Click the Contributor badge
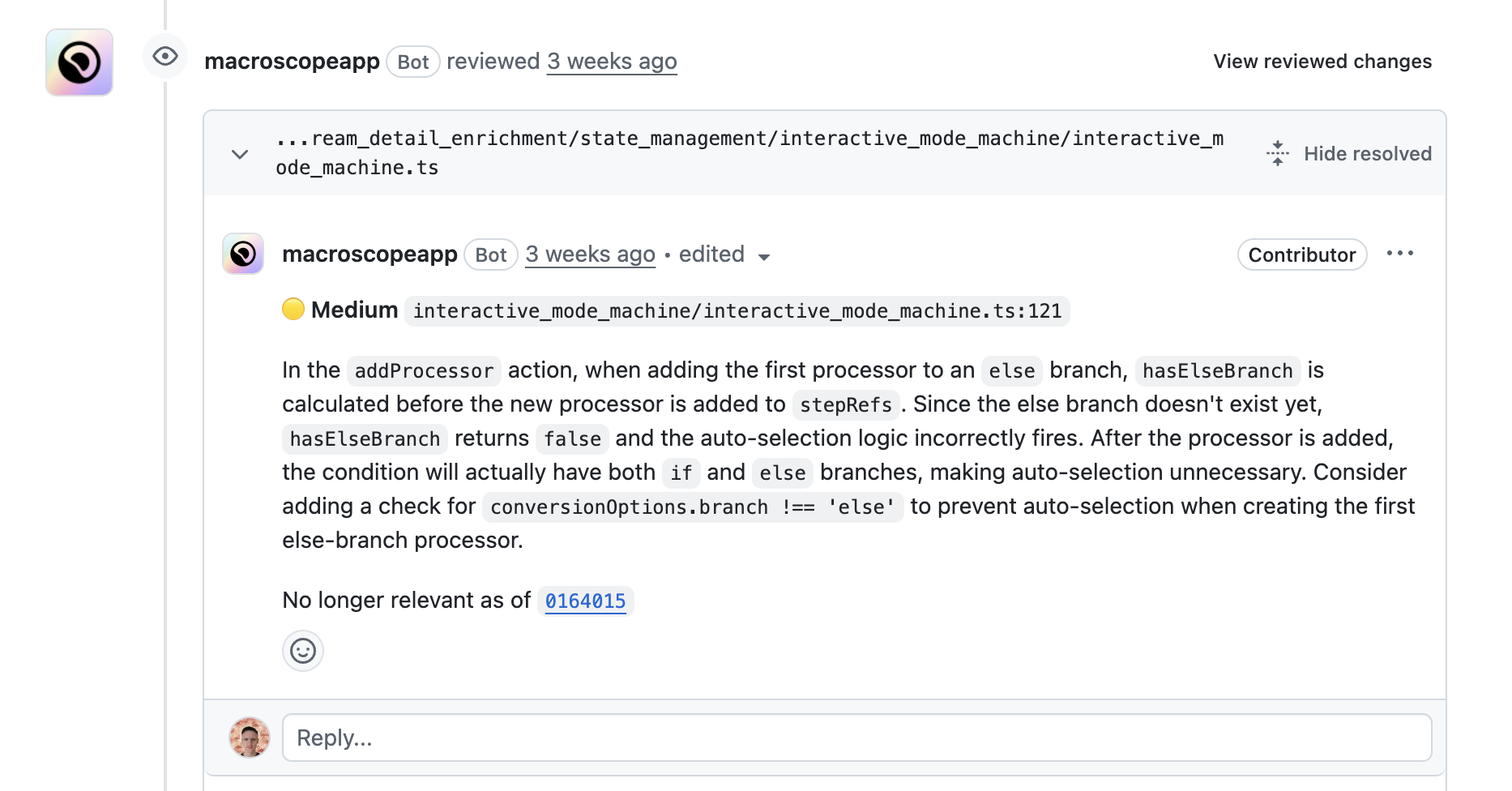 click(x=1301, y=254)
